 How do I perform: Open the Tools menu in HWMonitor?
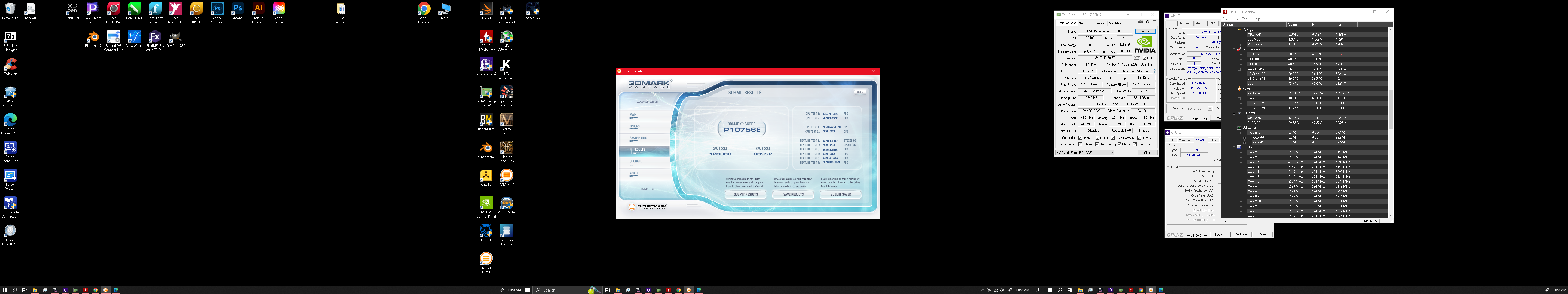click(x=1246, y=19)
